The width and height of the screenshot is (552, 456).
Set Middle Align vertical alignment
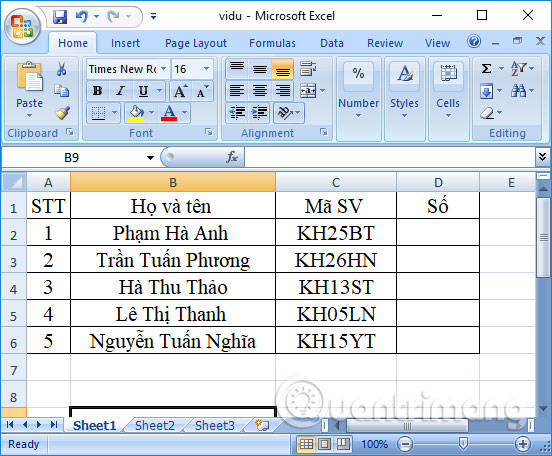260,69
